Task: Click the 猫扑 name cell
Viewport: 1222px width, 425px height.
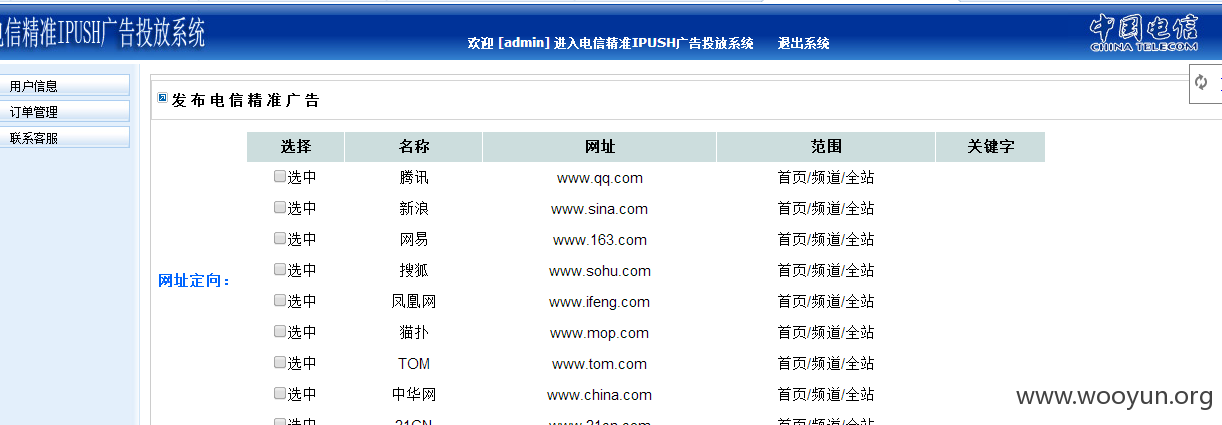Action: coord(414,333)
